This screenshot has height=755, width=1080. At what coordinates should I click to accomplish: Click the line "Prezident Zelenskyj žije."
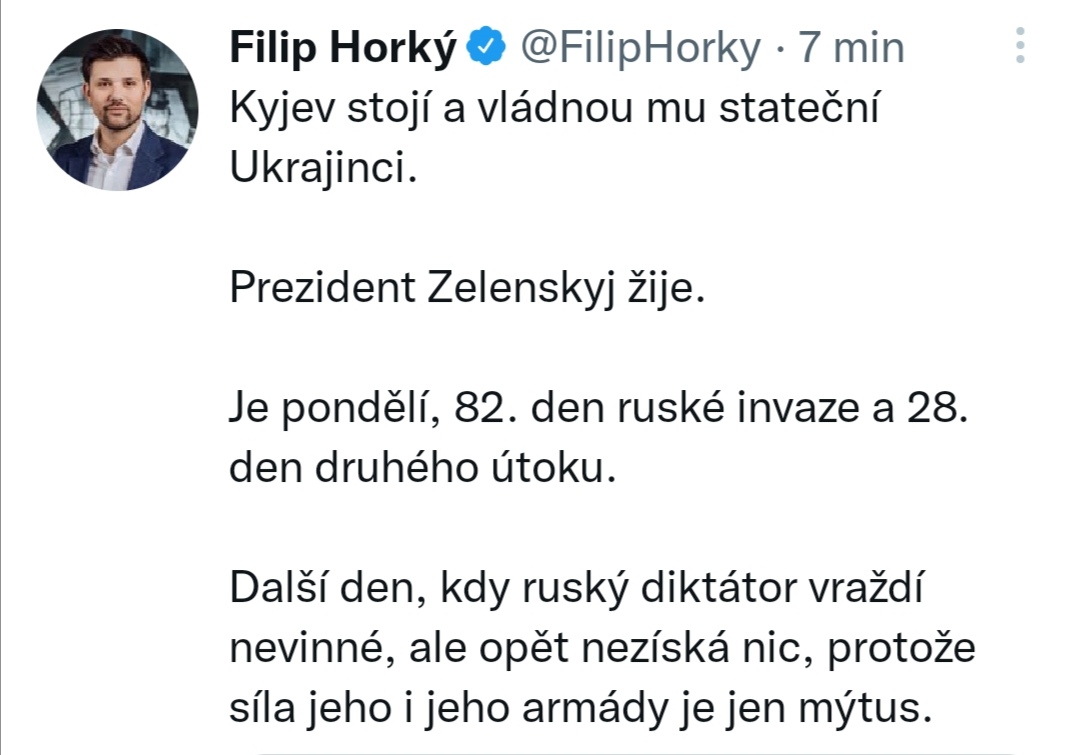468,289
